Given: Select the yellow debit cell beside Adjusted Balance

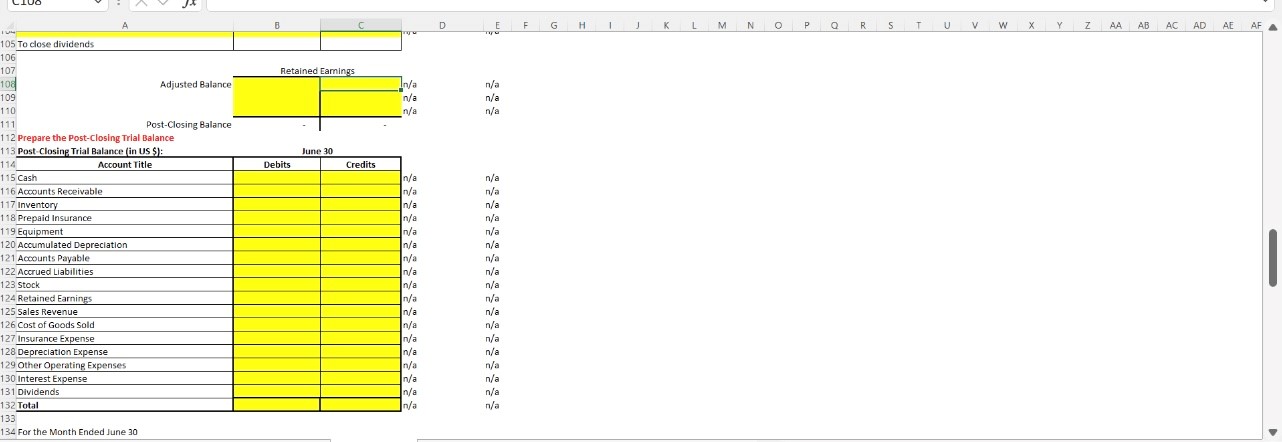Looking at the screenshot, I should coord(277,85).
